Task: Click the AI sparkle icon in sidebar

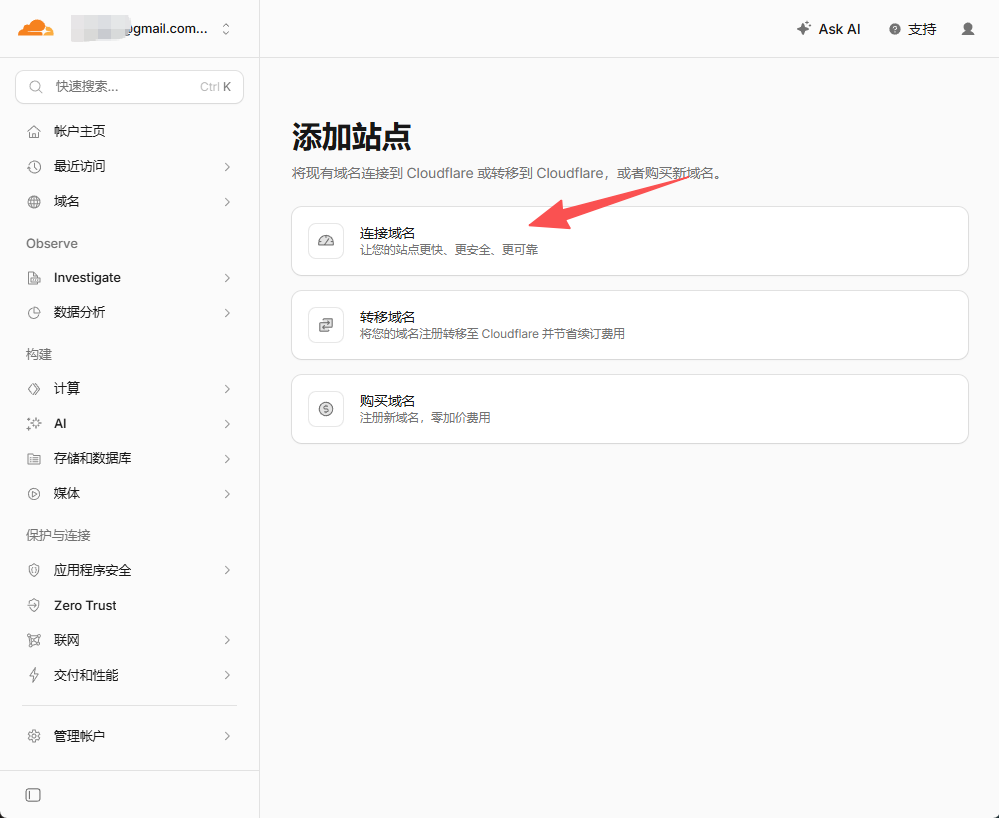Action: (34, 424)
